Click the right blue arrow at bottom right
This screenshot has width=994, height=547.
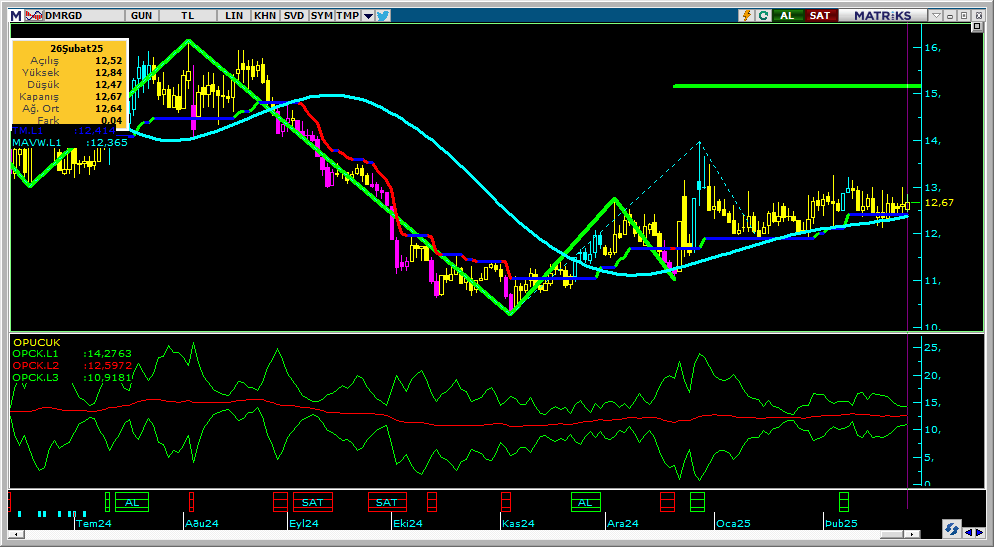click(979, 532)
